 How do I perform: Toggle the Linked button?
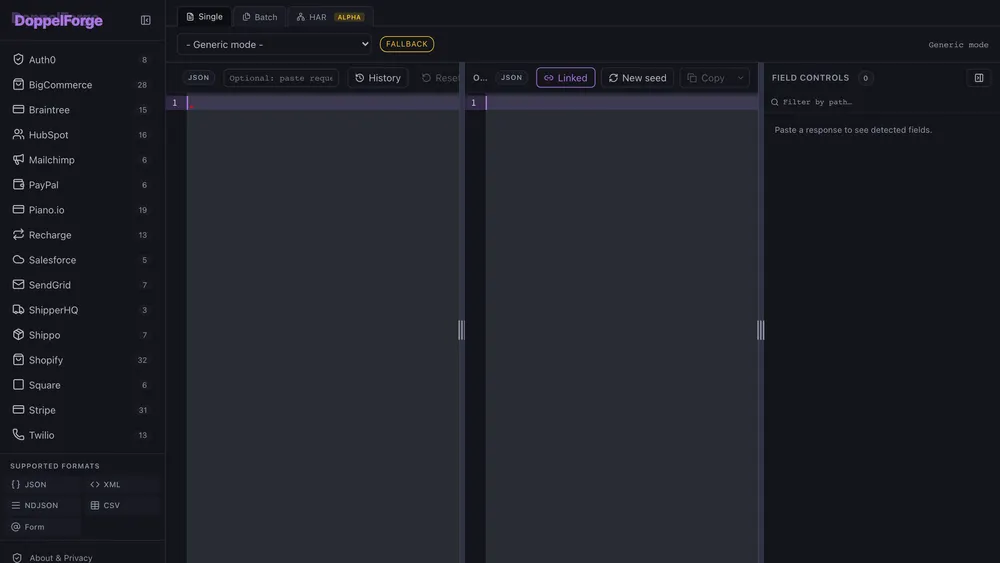tap(566, 78)
